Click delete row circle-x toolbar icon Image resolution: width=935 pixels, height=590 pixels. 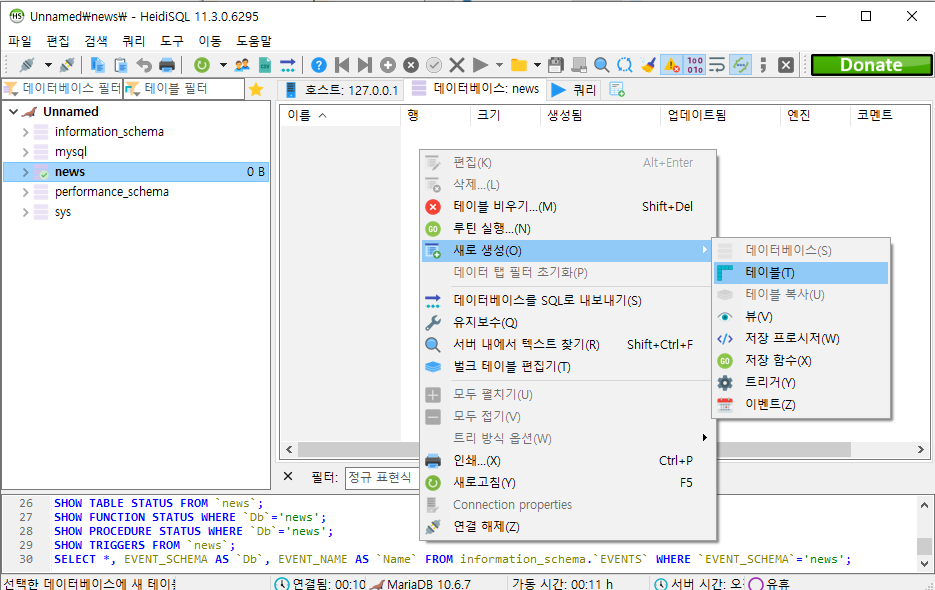[411, 65]
